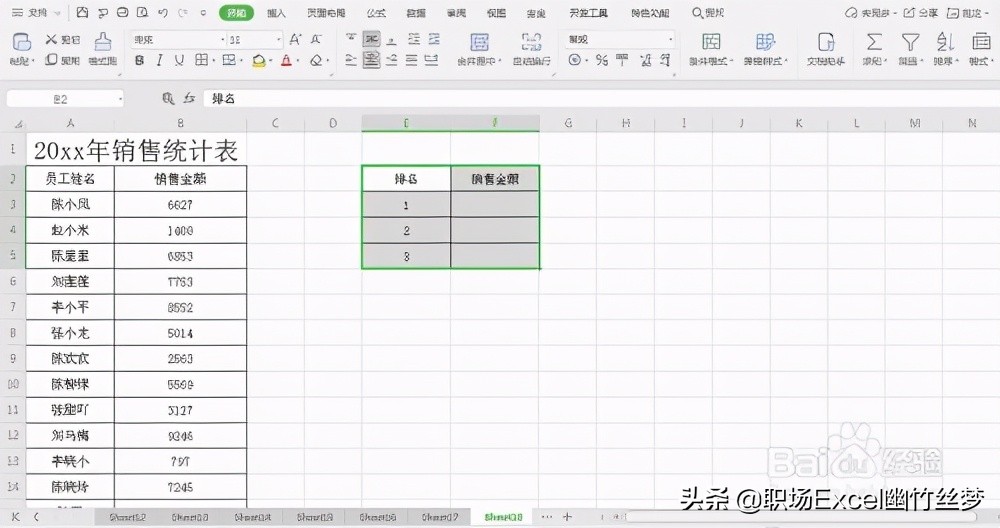Open the Conditional Formatting icon
Image resolution: width=1000 pixels, height=528 pixels.
pyautogui.click(x=711, y=42)
